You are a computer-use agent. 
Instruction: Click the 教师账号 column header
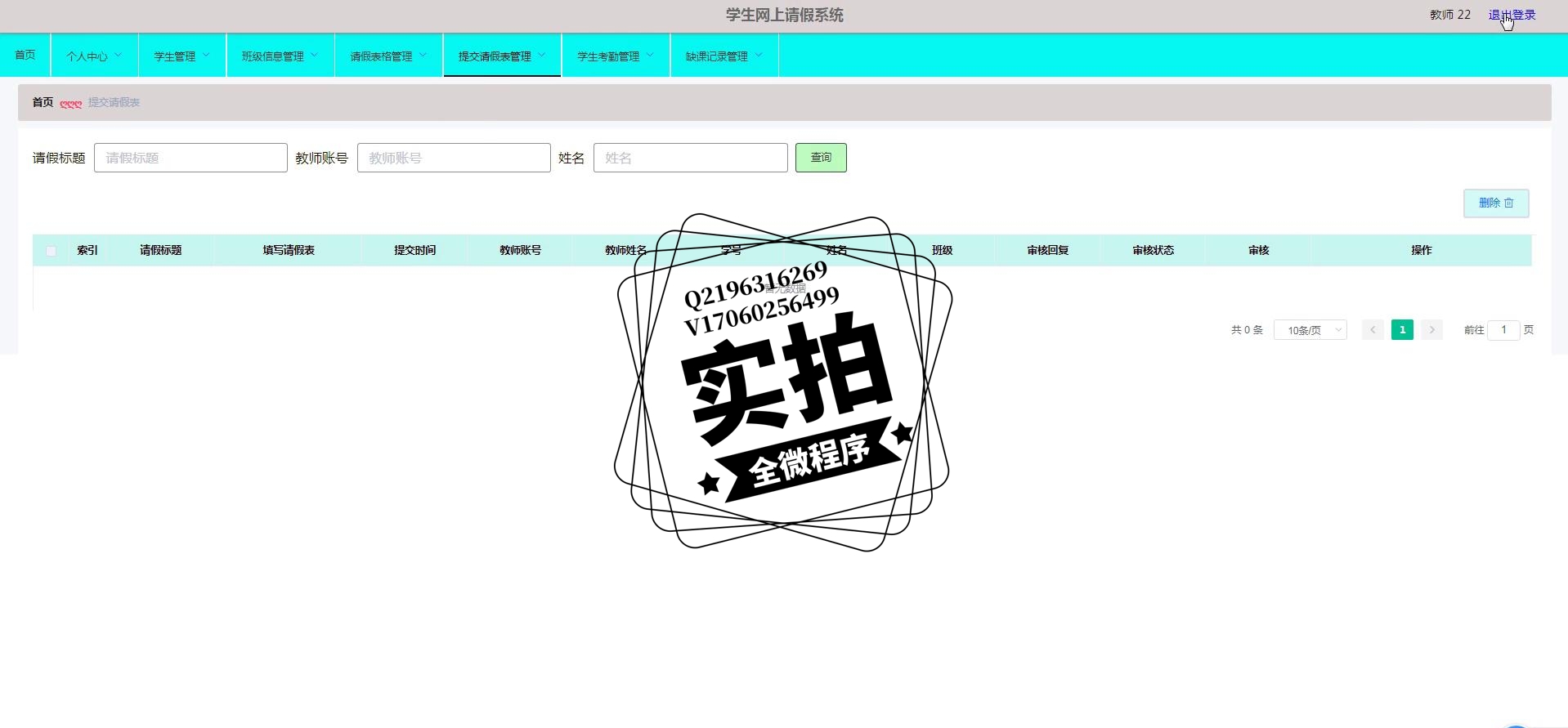point(520,250)
